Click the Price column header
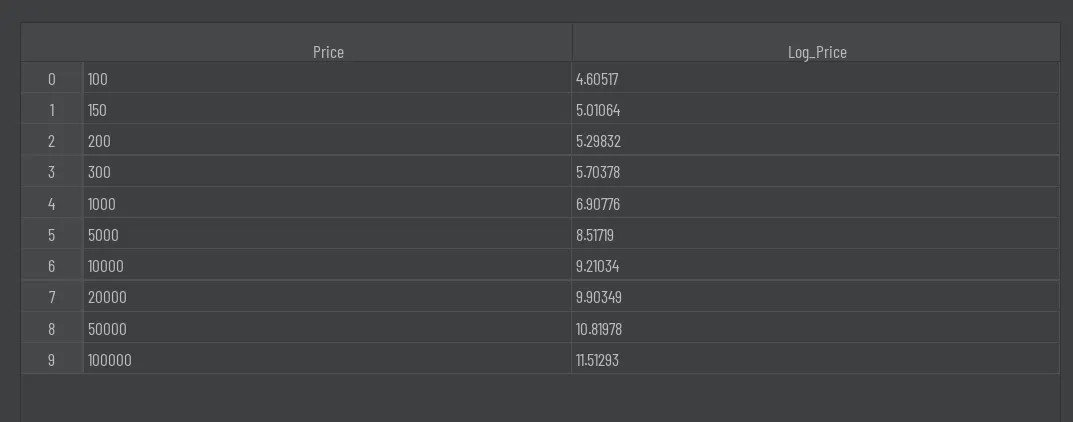The image size is (1073, 422). pos(328,52)
